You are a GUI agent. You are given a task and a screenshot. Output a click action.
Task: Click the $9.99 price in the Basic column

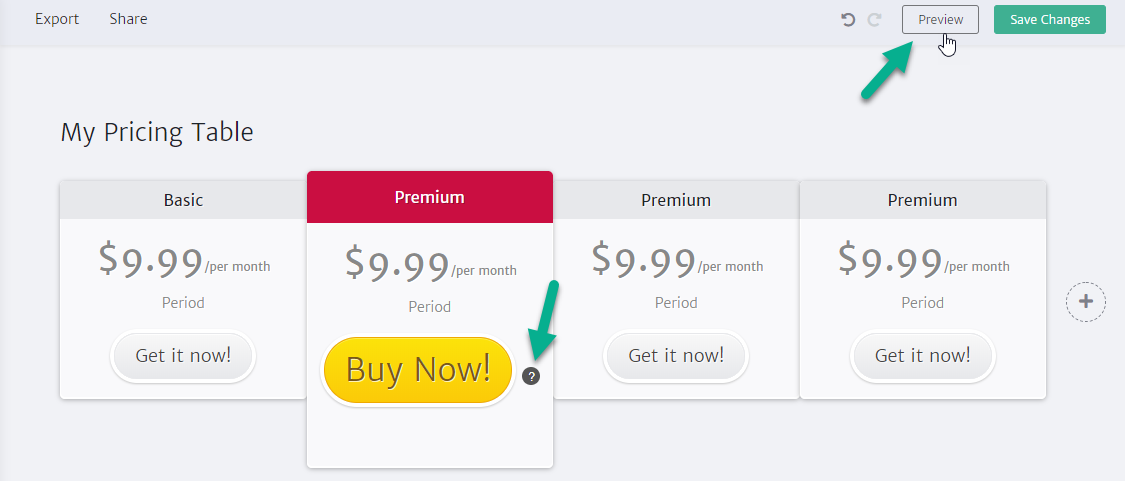150,260
